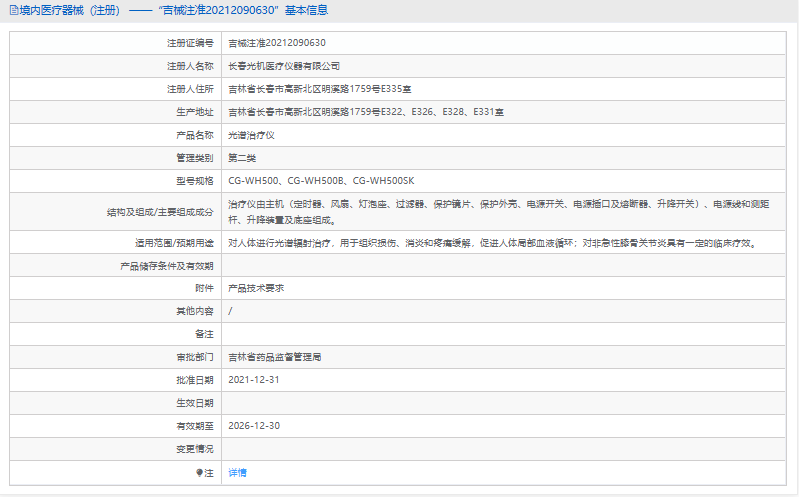This screenshot has width=799, height=497.
Task: Click the 产品名称 label
Action: tap(195, 135)
